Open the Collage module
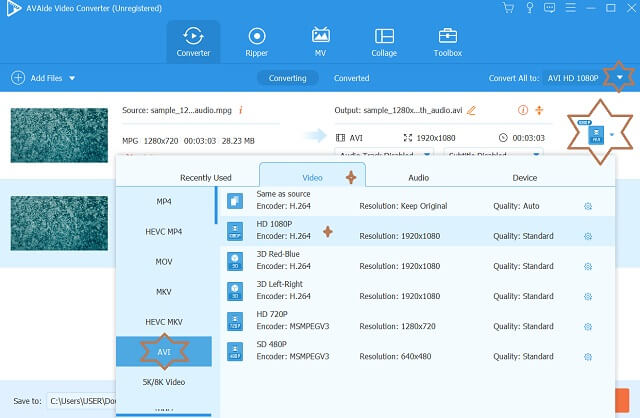The width and height of the screenshot is (640, 418). [383, 42]
